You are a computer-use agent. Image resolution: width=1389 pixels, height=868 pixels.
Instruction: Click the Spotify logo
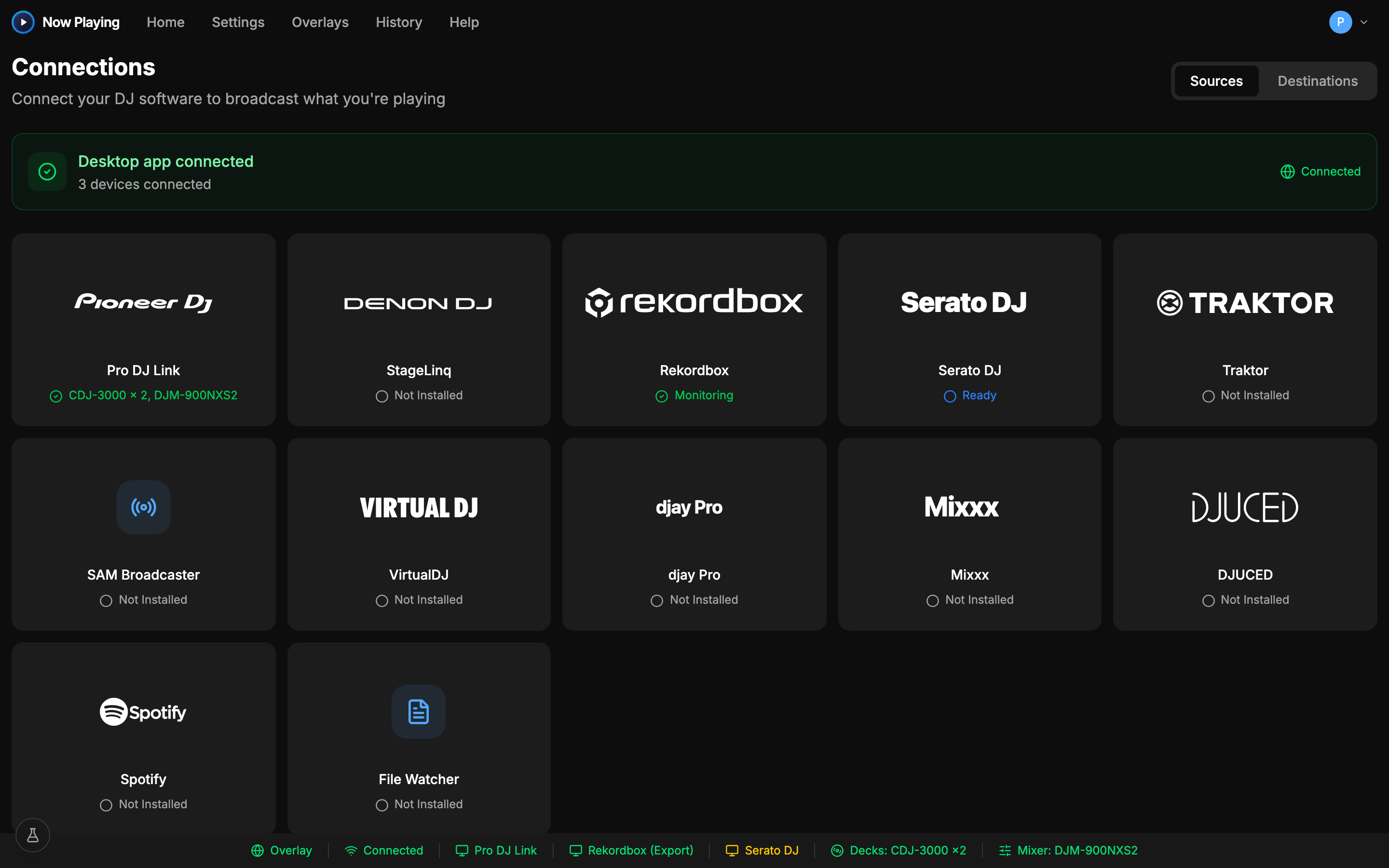click(144, 712)
